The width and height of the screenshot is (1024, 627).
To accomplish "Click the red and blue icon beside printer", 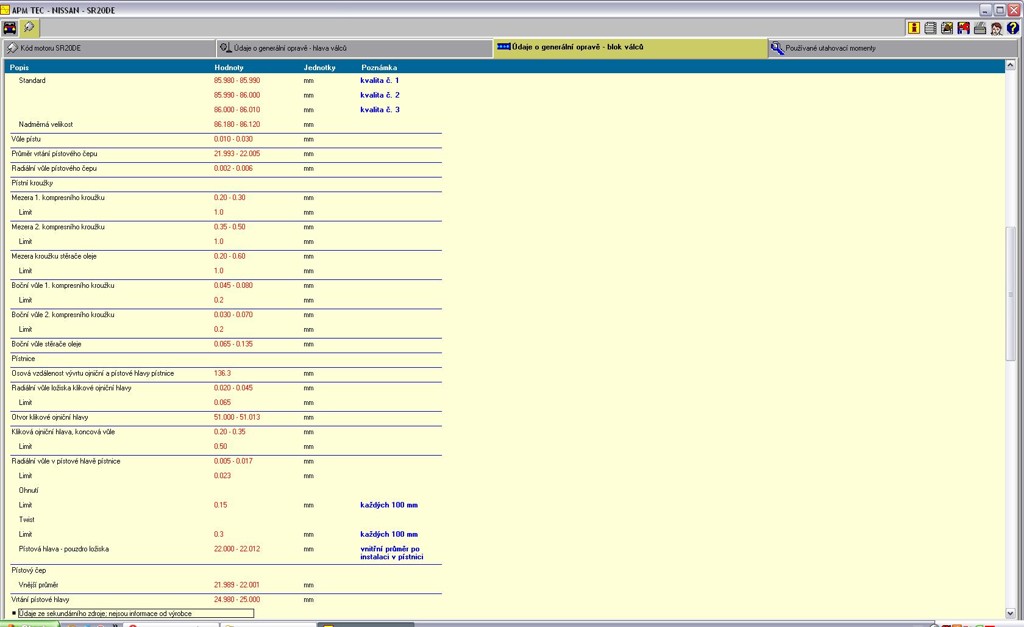I will (963, 28).
